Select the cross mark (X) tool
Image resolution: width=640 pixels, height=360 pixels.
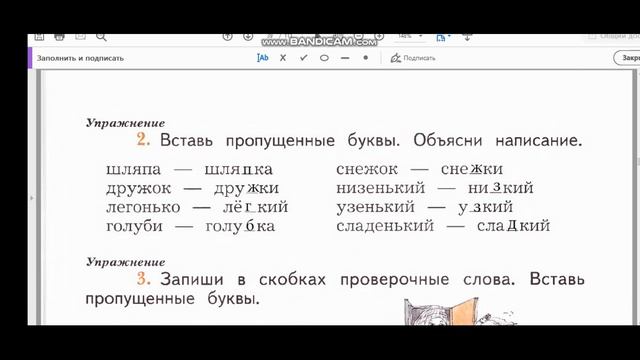[283, 58]
